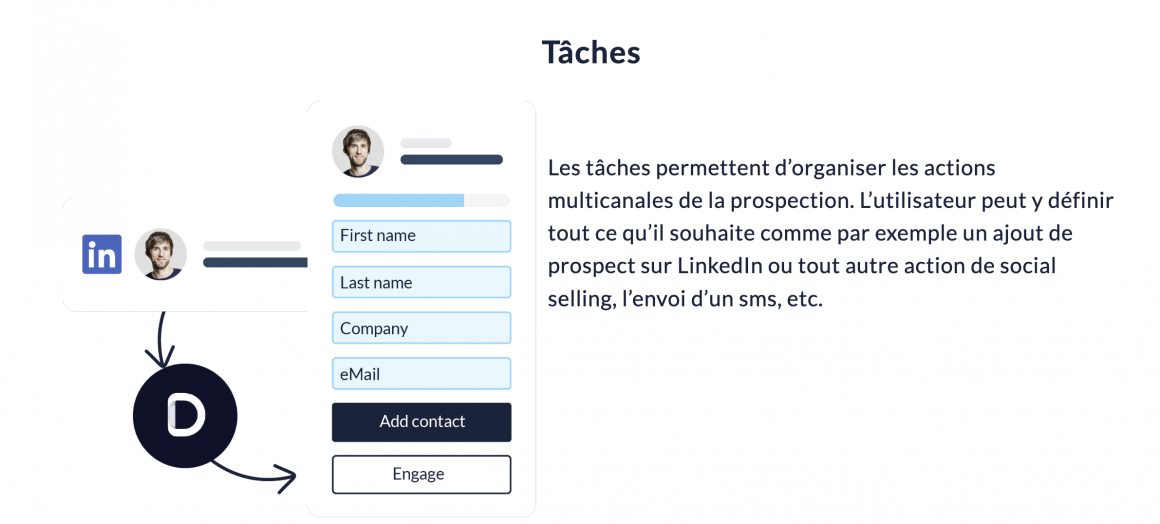
Task: Click the paragraph describing les tâches
Action: [x=830, y=233]
